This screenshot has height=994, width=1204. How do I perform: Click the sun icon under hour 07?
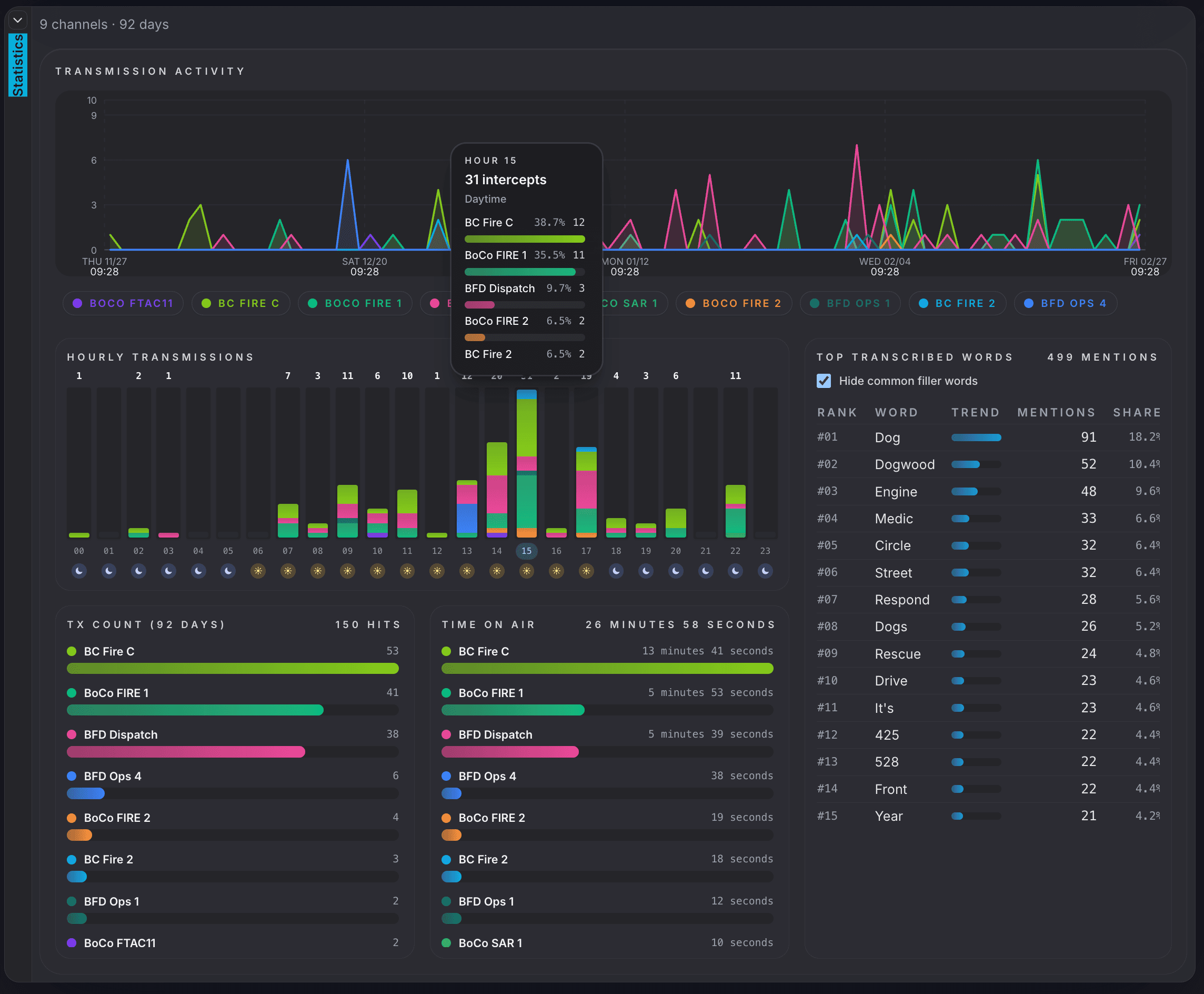[x=288, y=571]
